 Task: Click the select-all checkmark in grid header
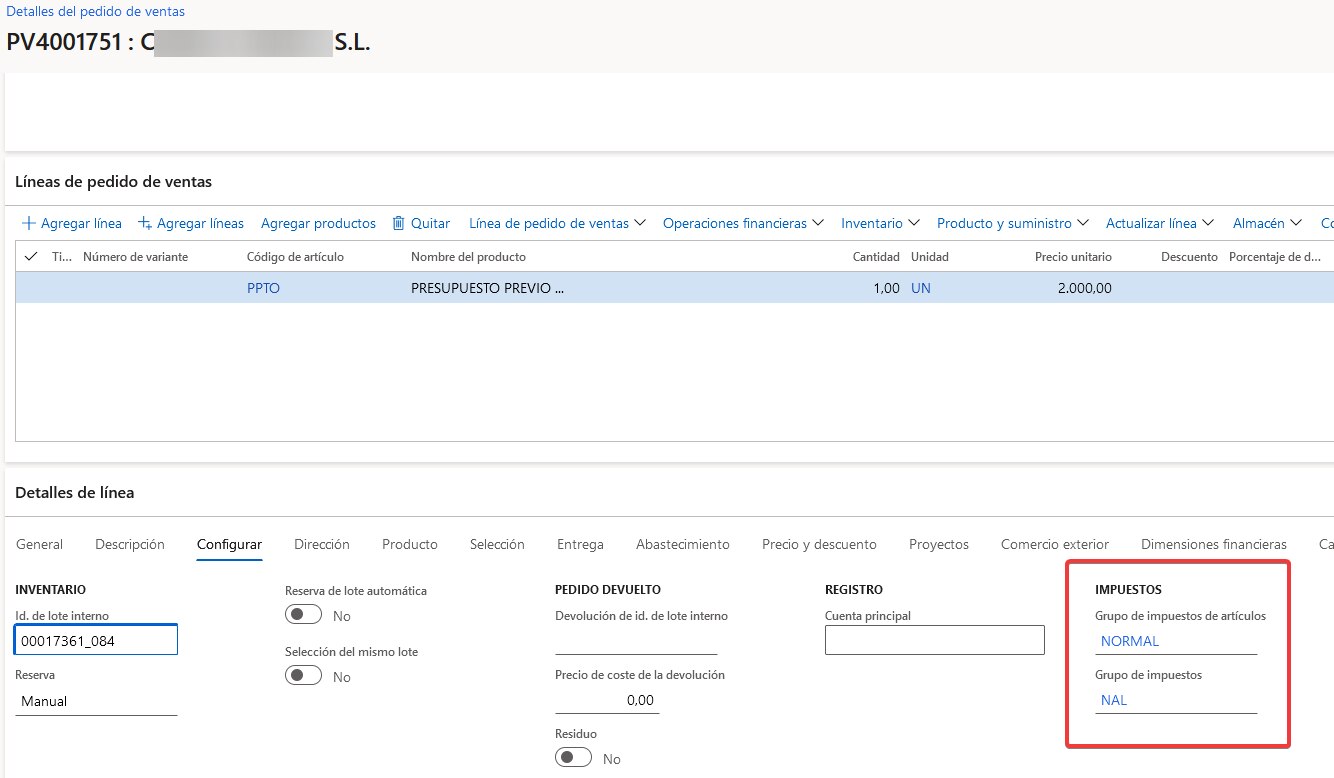30,257
